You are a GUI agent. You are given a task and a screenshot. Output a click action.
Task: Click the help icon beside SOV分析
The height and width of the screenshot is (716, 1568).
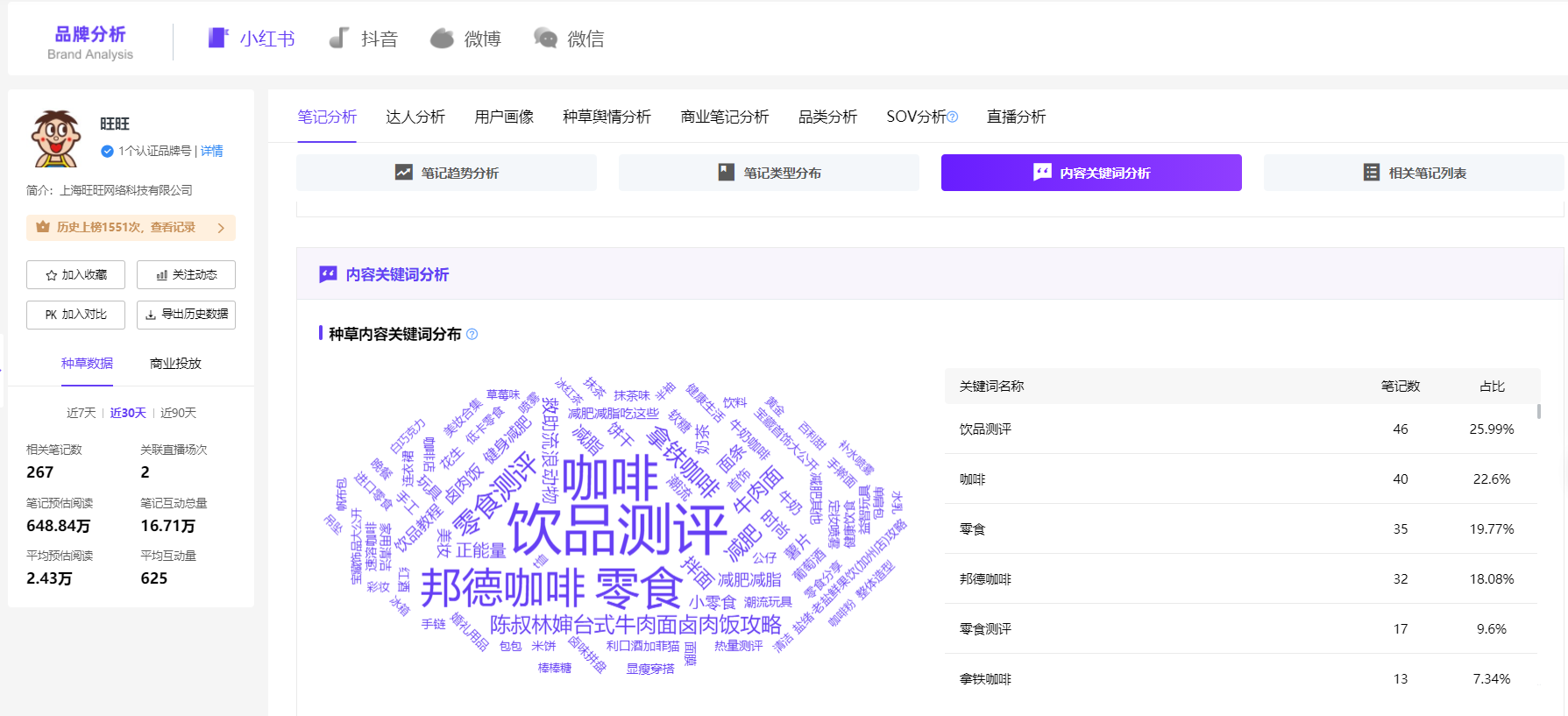point(953,117)
